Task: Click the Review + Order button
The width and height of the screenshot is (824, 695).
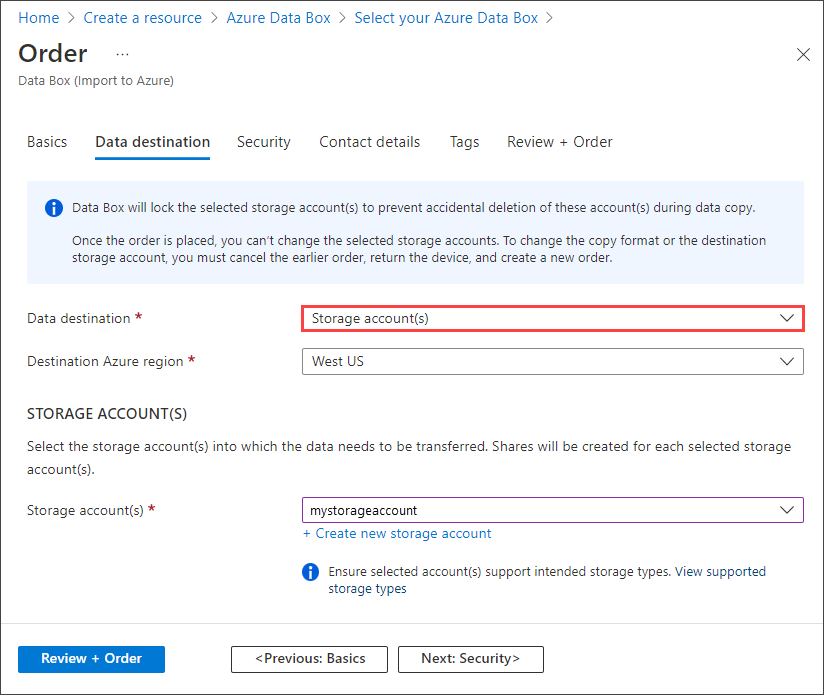Action: (91, 659)
